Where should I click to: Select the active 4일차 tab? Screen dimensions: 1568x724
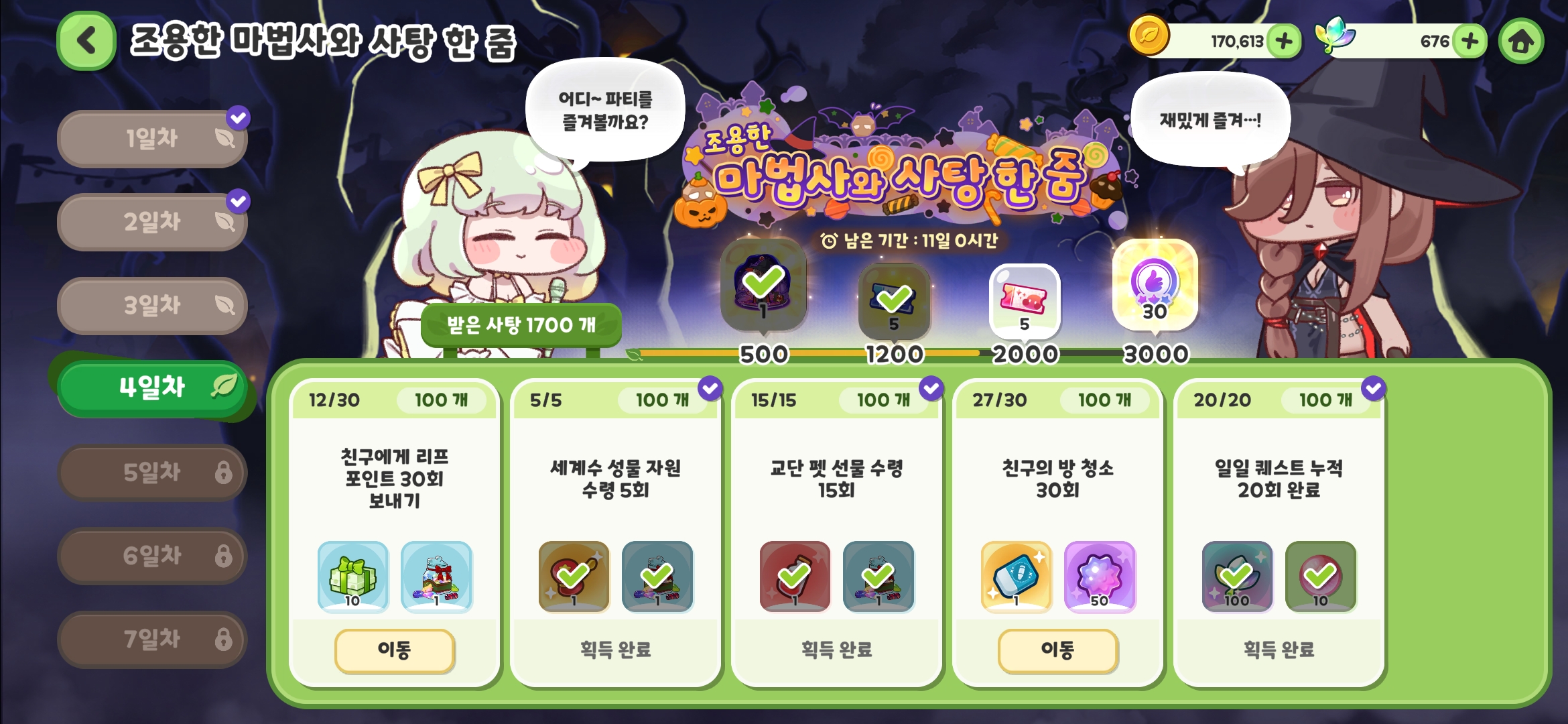pyautogui.click(x=153, y=387)
